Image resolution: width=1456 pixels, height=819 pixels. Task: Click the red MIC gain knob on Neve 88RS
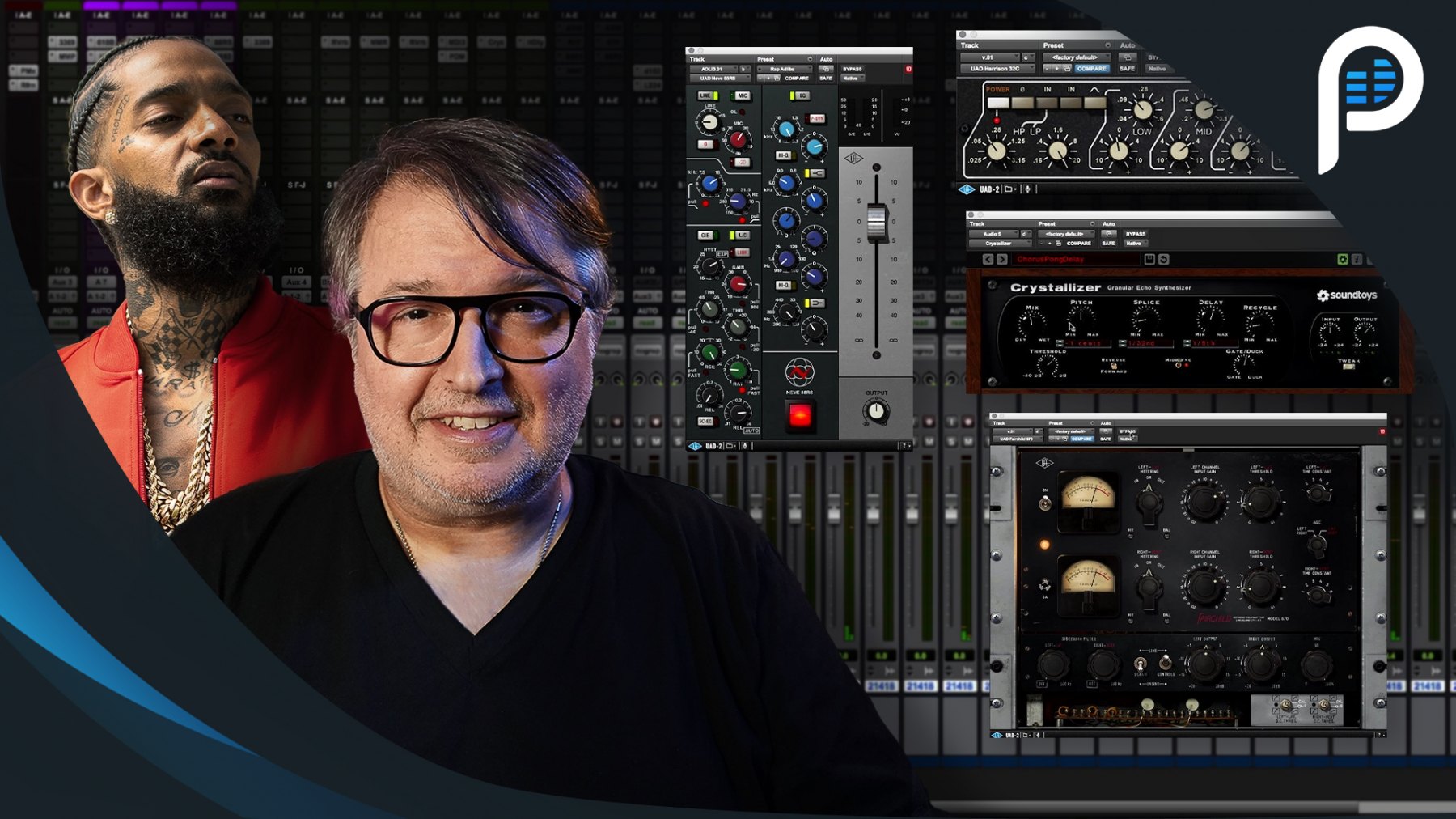point(739,139)
